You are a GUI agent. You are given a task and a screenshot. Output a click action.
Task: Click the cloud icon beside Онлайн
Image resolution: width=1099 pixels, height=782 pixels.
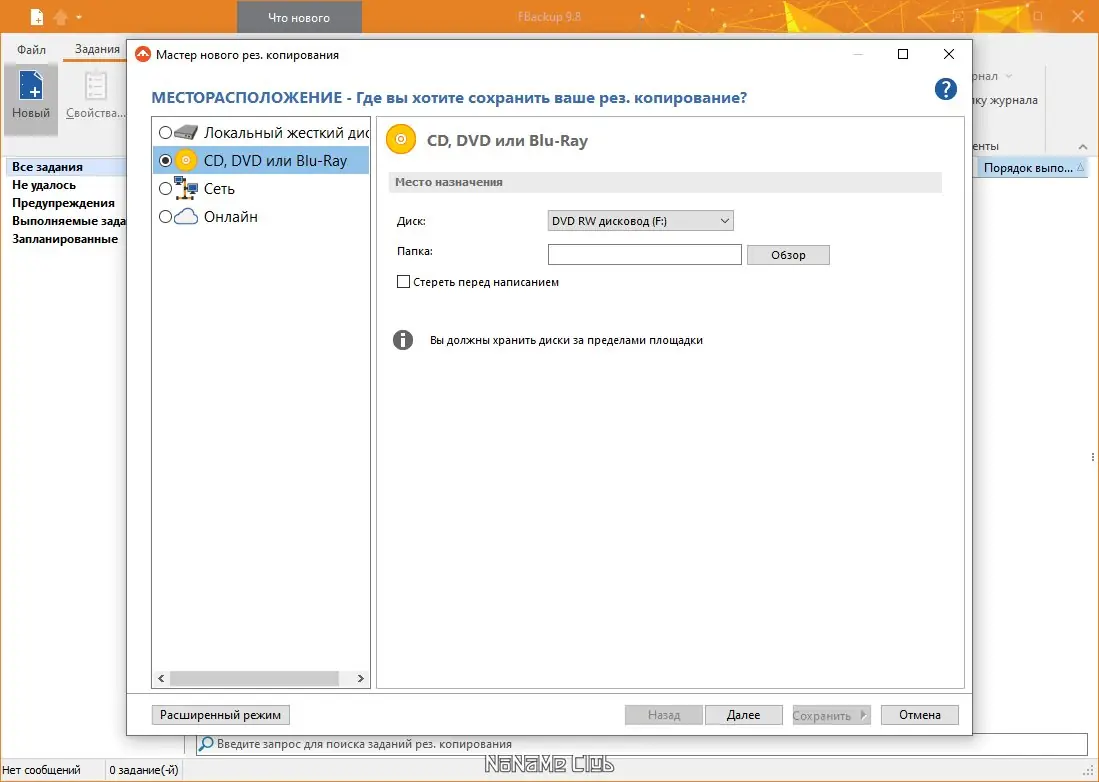pos(186,217)
